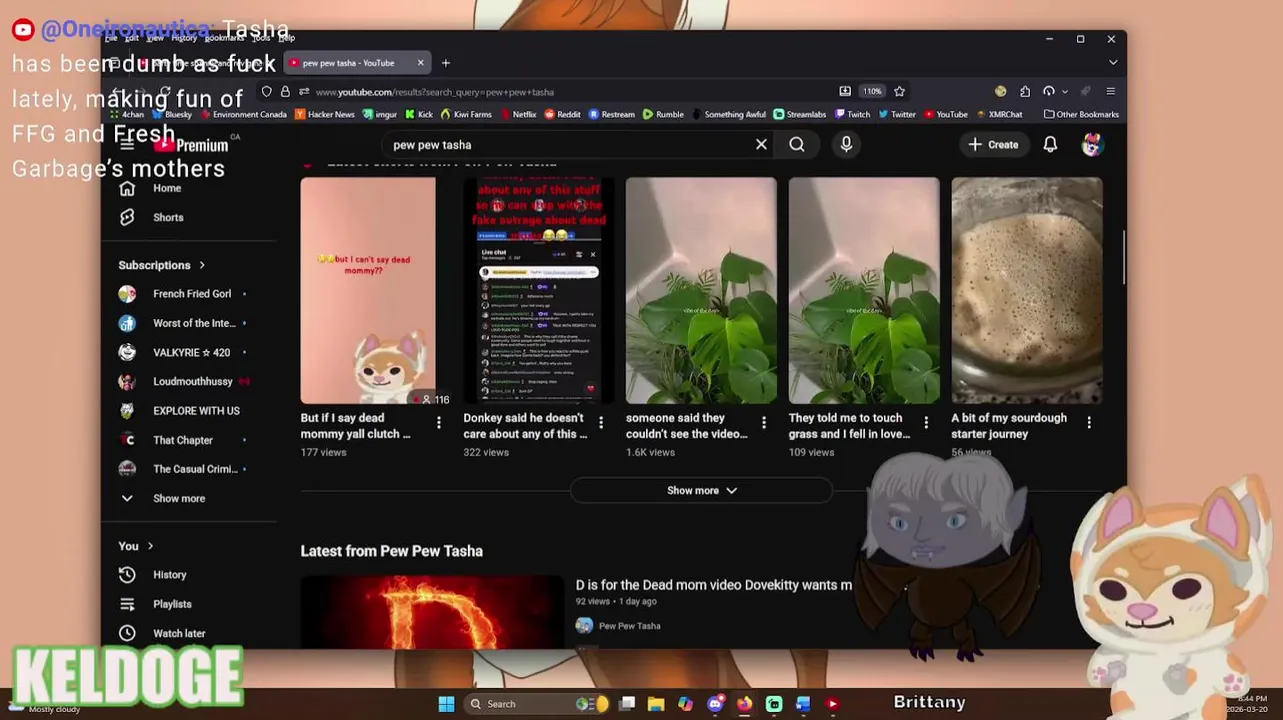
Task: Open That Chapter subscription
Action: tap(182, 440)
